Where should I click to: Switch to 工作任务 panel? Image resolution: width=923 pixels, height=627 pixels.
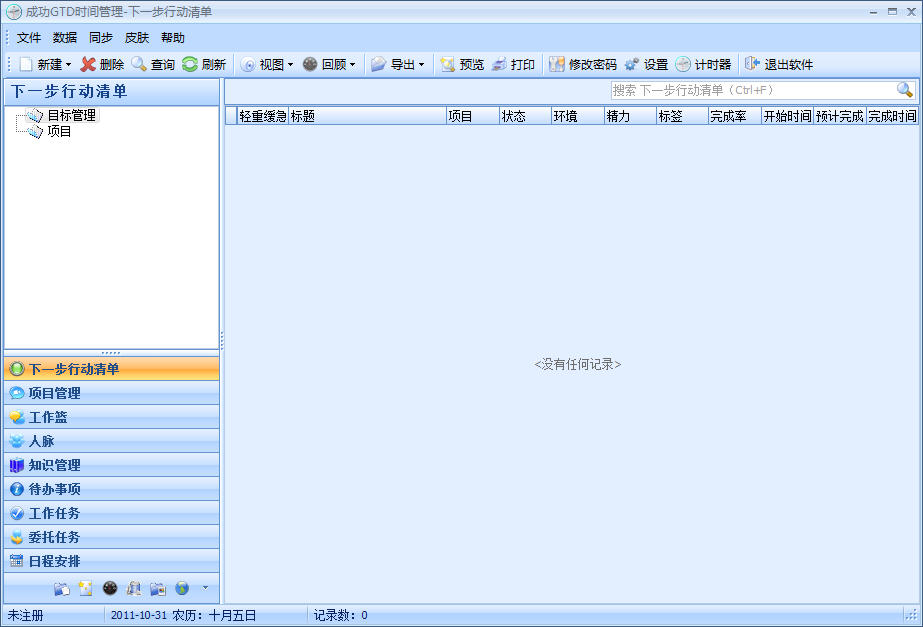pos(112,513)
